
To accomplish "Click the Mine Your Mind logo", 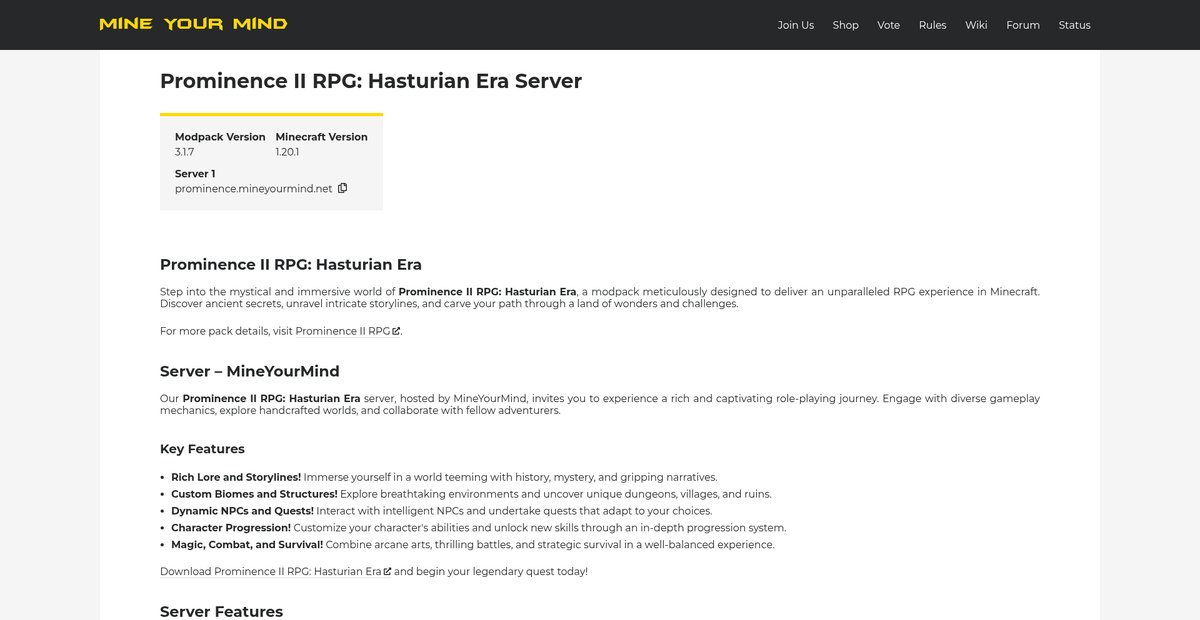I will (x=193, y=24).
